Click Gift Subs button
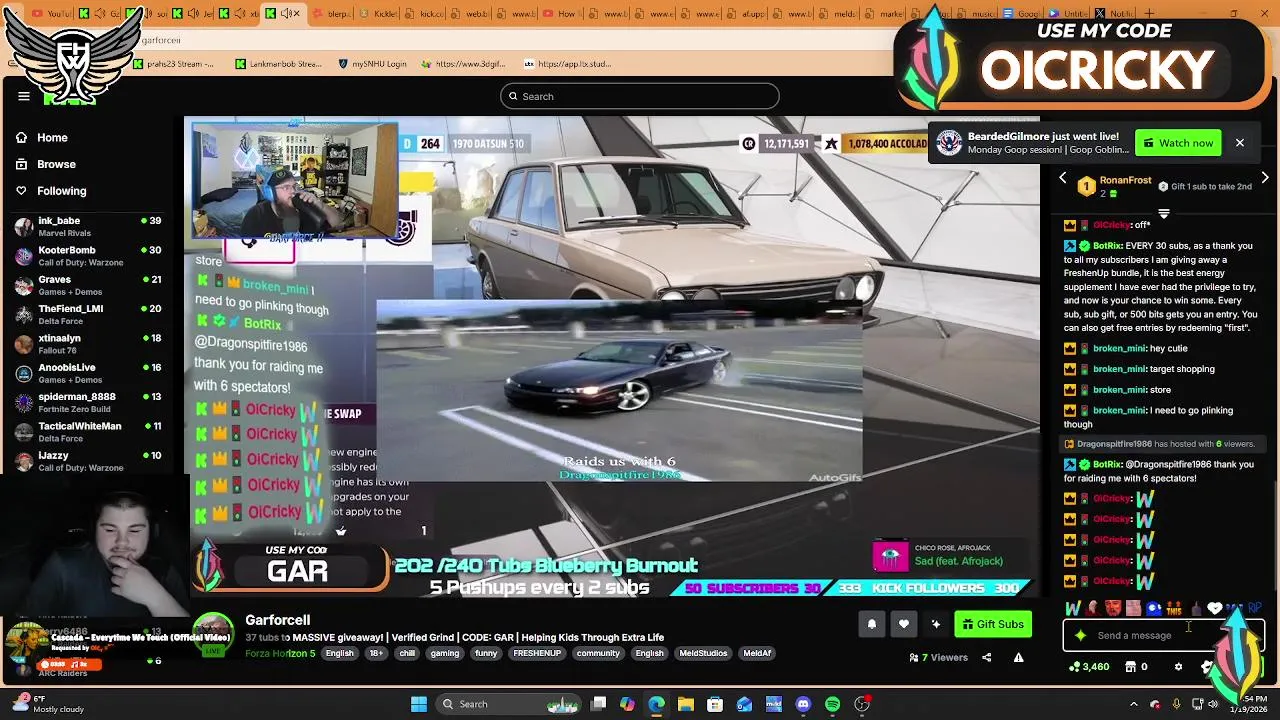1280x720 pixels. (x=992, y=624)
